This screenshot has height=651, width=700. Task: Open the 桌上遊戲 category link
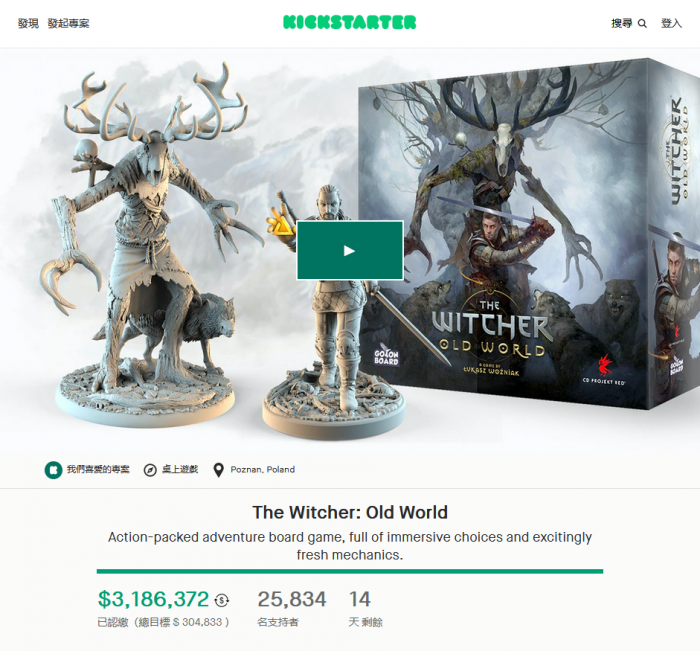pos(179,469)
